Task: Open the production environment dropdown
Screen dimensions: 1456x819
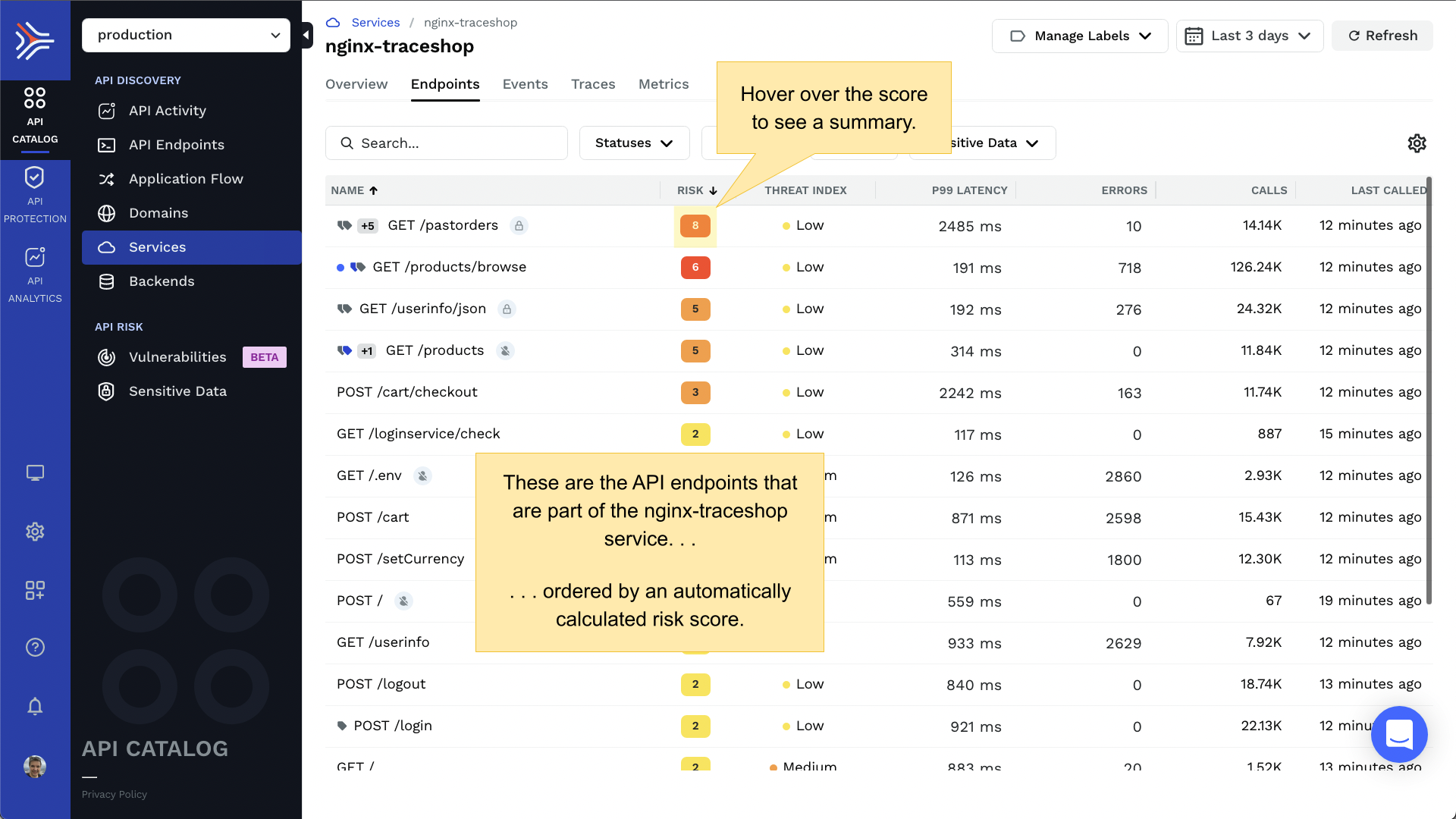Action: [x=186, y=35]
